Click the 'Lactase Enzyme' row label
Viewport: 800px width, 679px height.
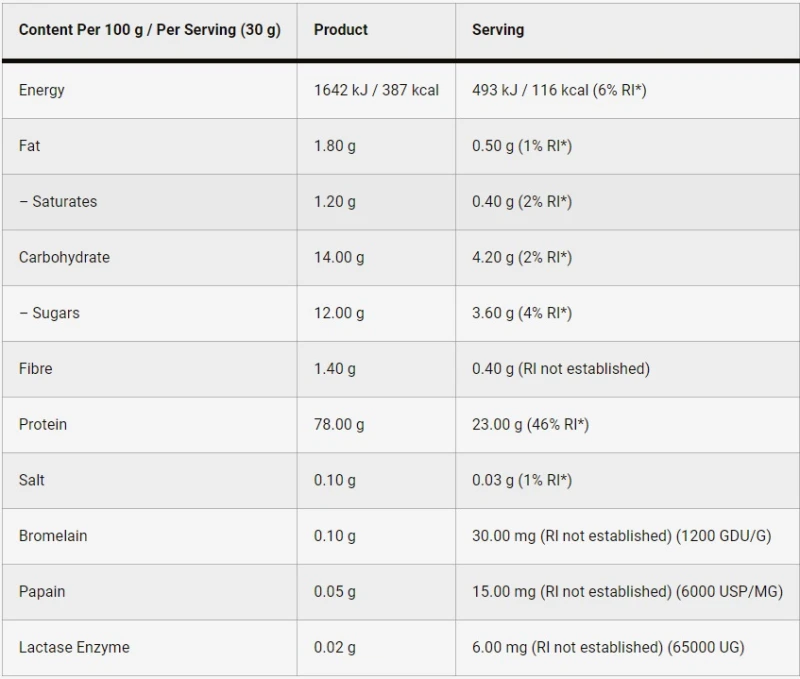point(74,647)
